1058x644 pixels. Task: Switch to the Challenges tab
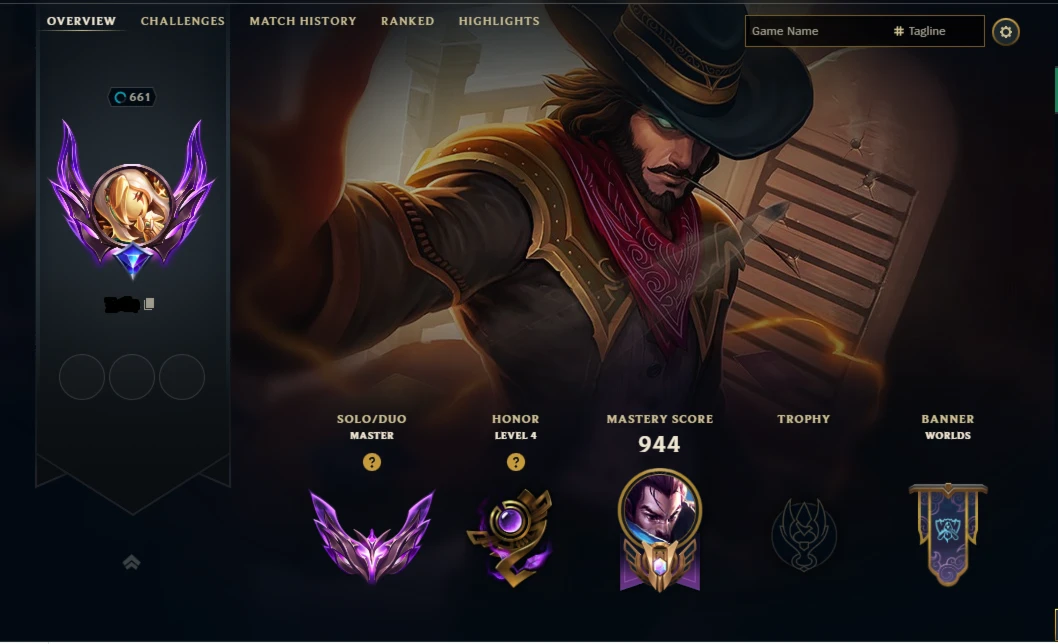point(183,21)
